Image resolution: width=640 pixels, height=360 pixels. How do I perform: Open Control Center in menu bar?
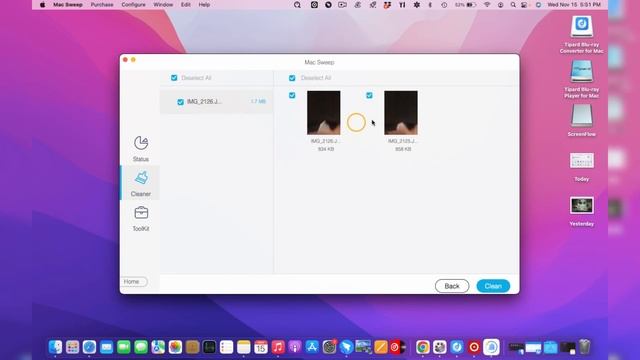pos(524,5)
